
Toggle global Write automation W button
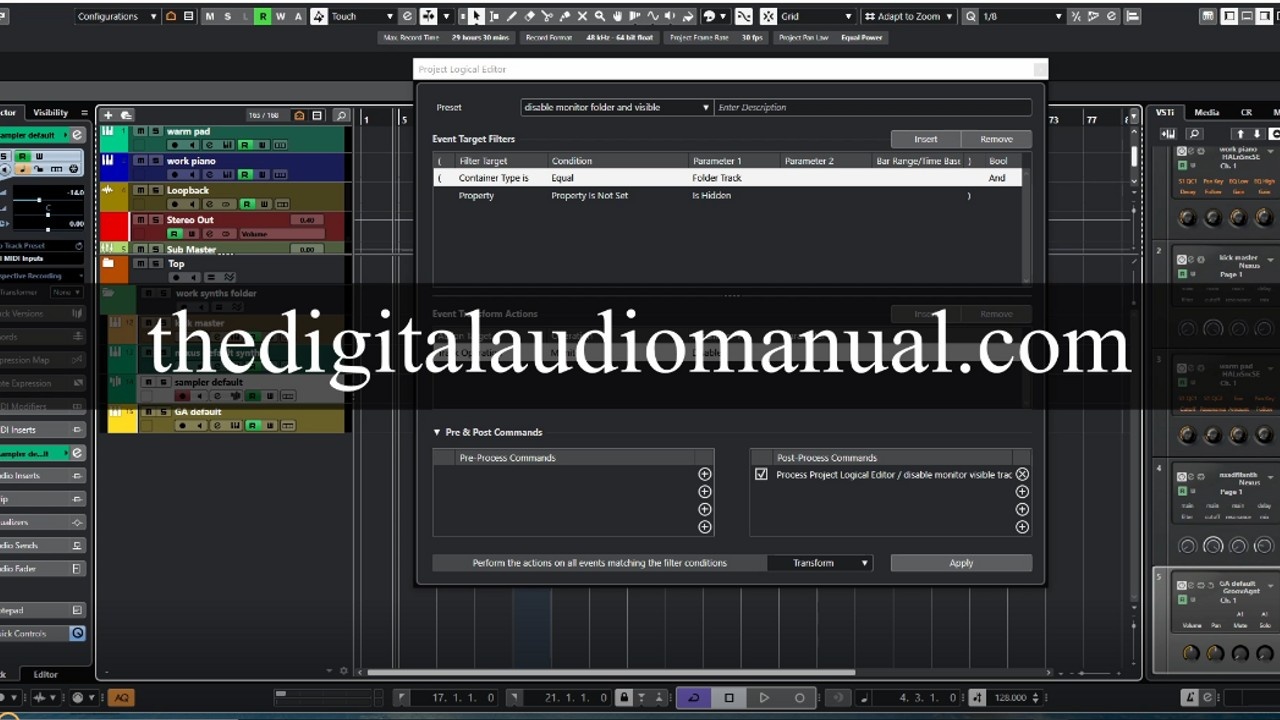click(280, 16)
